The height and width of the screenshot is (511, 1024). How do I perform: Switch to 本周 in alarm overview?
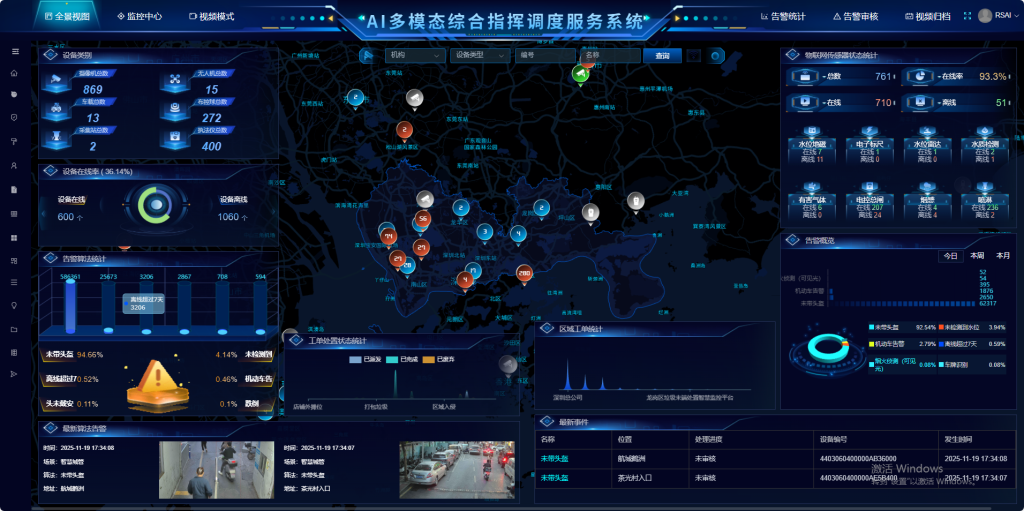(x=977, y=256)
